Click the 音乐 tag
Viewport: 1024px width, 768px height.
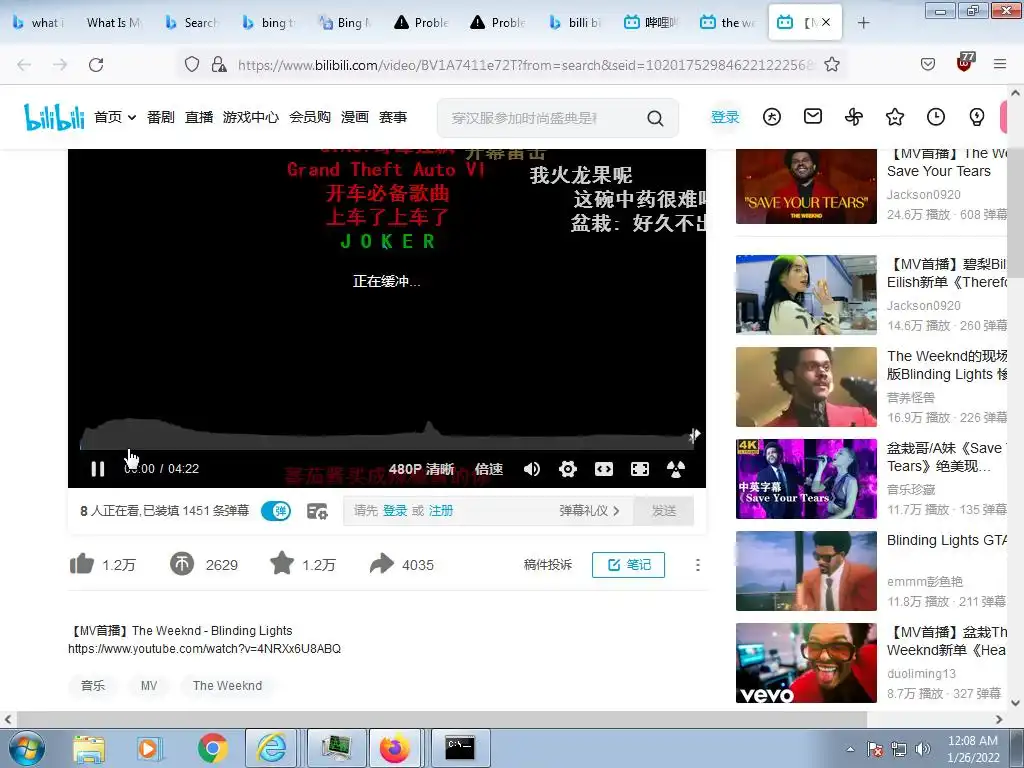point(93,686)
